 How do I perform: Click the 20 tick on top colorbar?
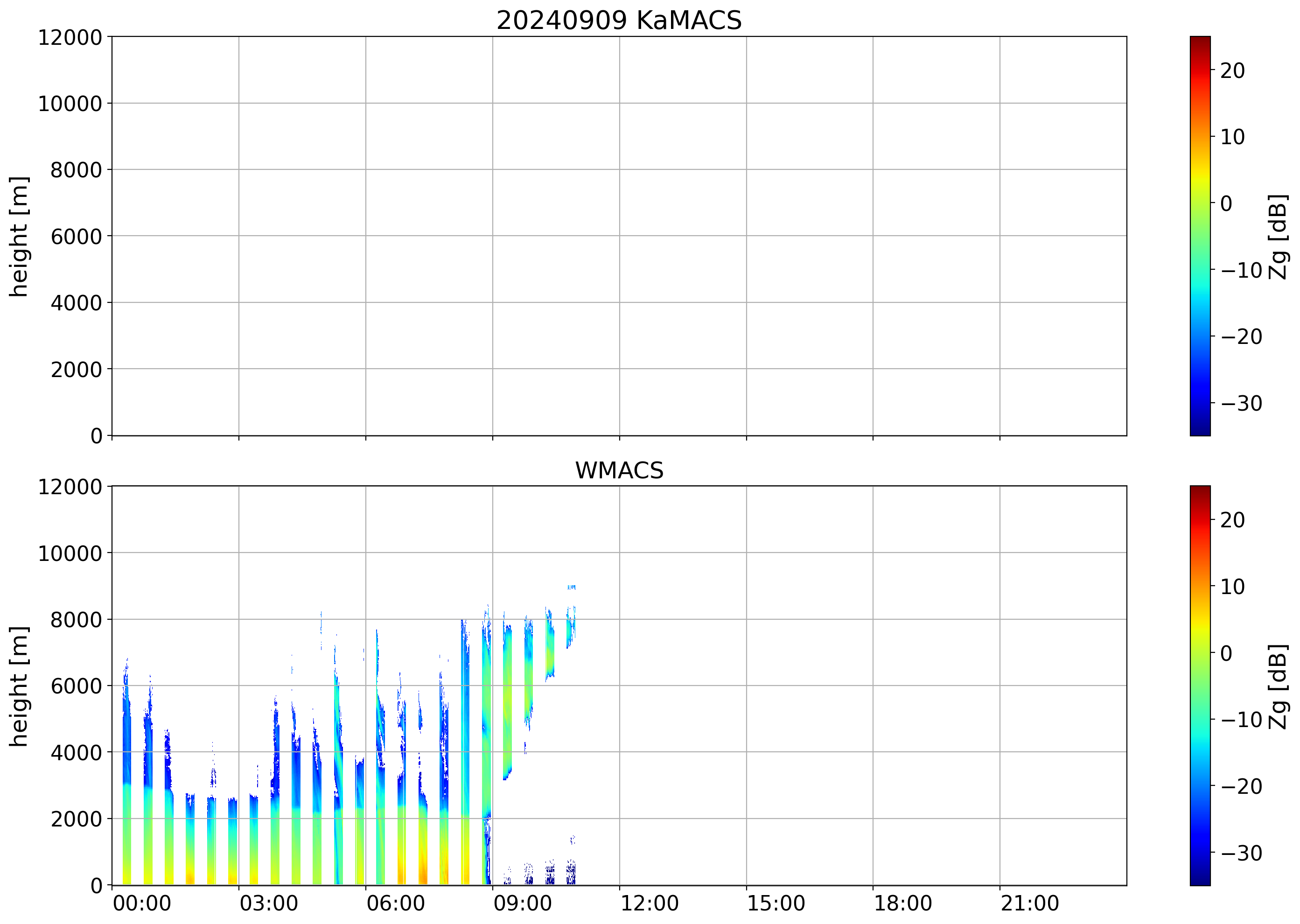[x=1232, y=70]
